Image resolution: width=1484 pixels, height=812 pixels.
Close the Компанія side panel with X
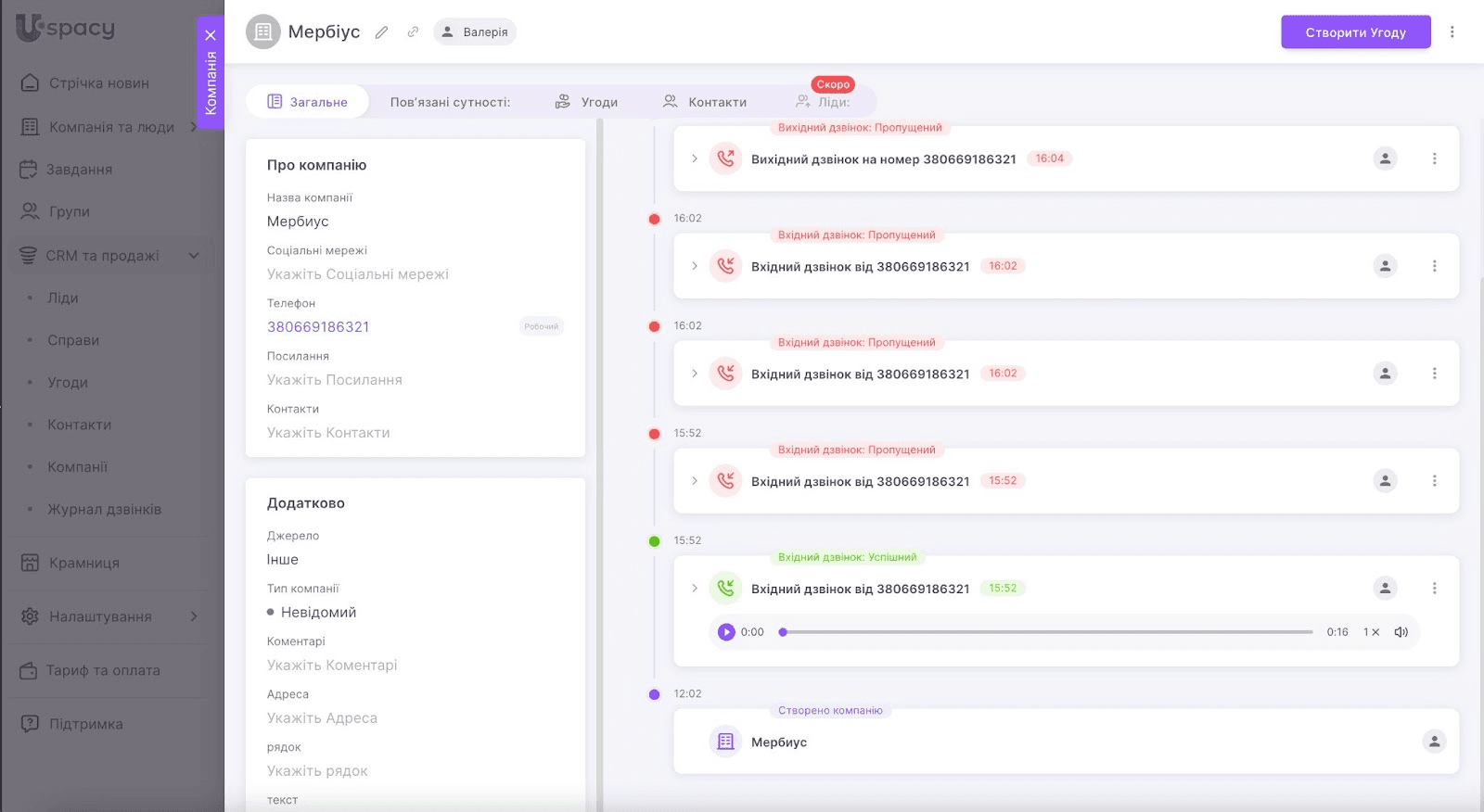211,35
